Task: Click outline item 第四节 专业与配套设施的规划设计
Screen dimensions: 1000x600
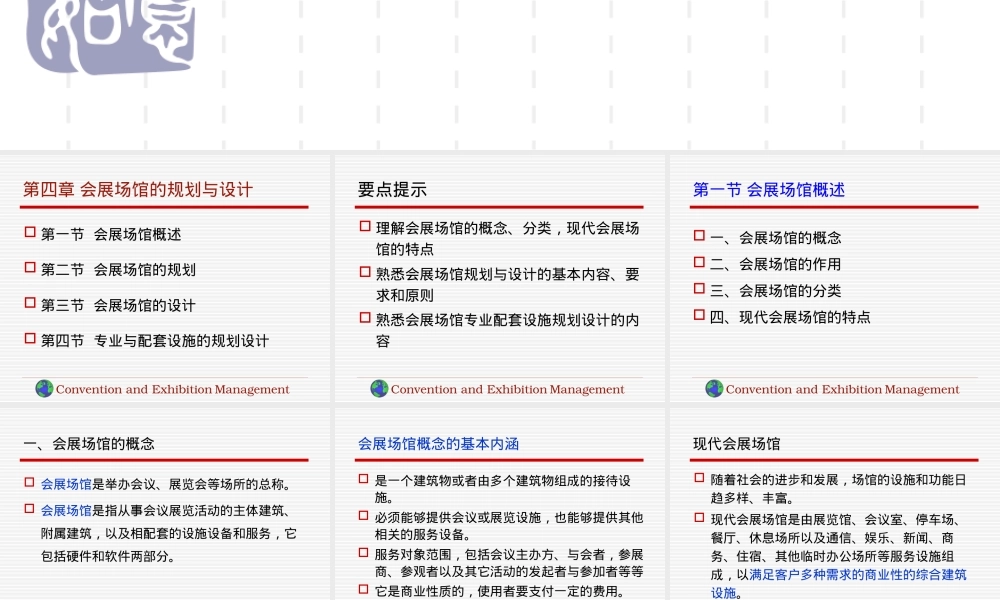Action: click(155, 340)
